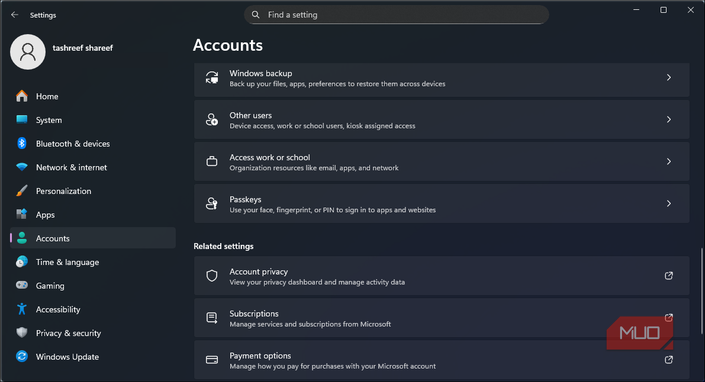Click the Payment options card icon
Image resolution: width=705 pixels, height=382 pixels.
[x=212, y=360]
